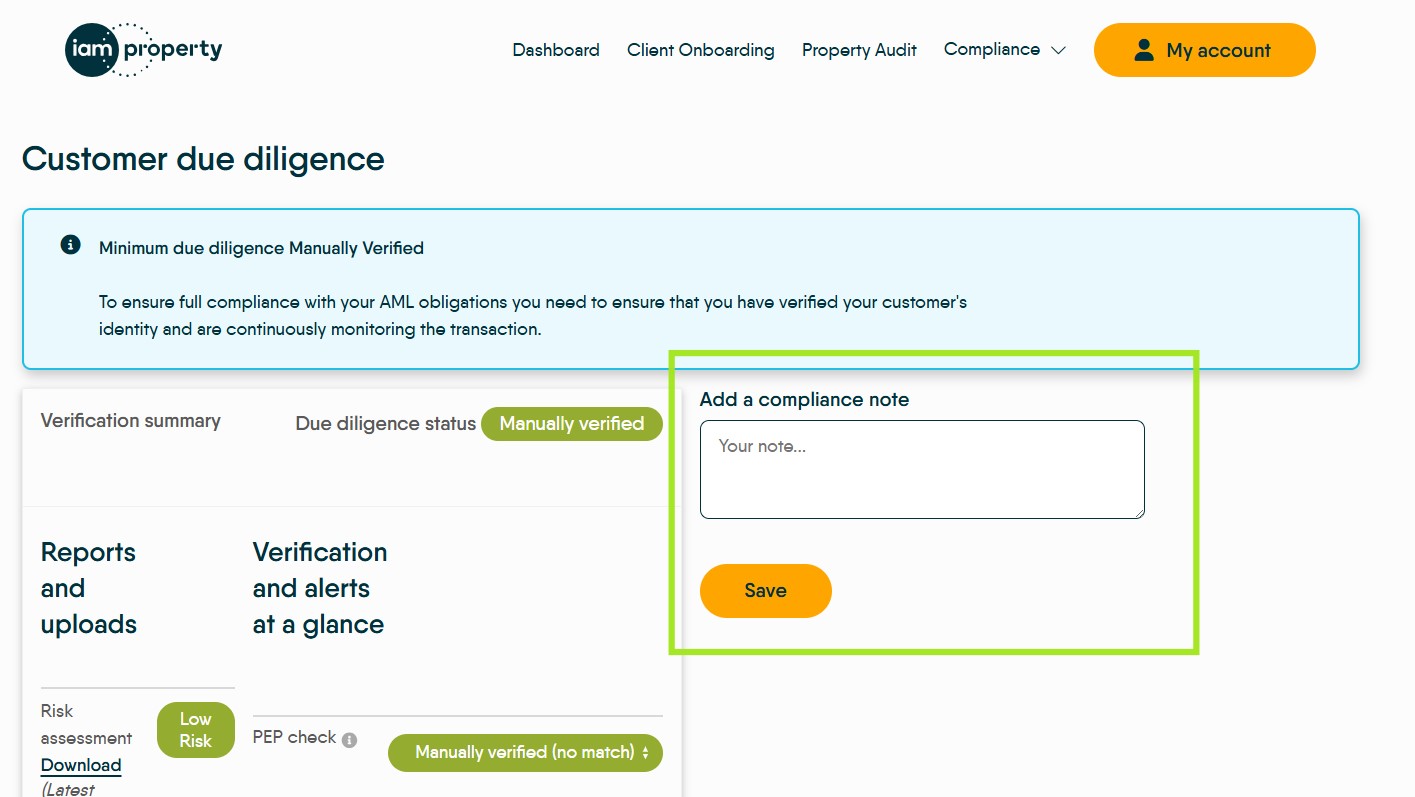Open Client Onboarding from the navigation
Viewport: 1415px width, 797px height.
700,50
